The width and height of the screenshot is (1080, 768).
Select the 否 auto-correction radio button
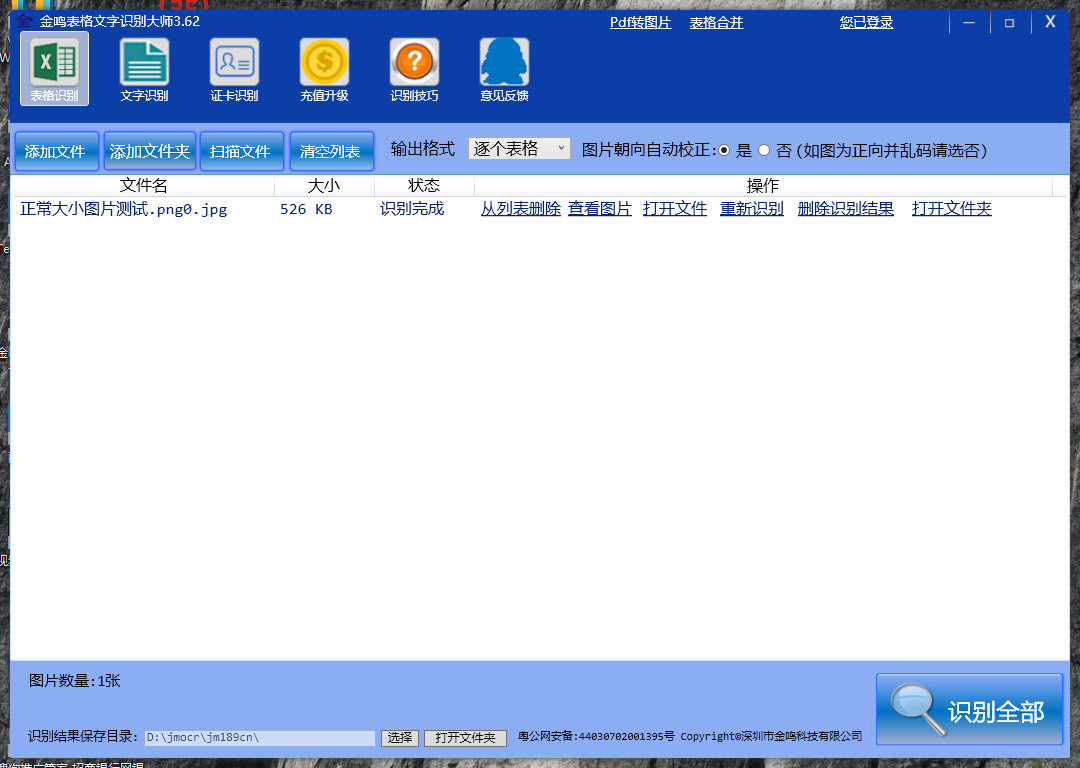click(764, 150)
